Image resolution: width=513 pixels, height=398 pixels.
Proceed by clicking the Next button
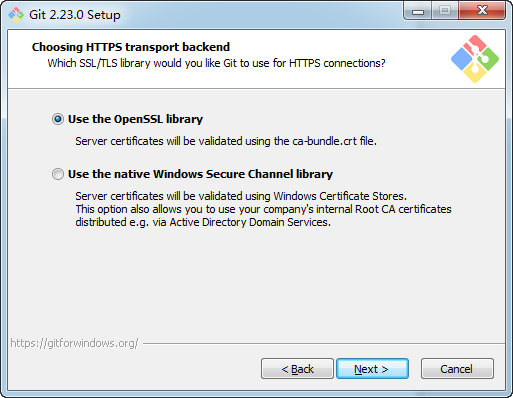pos(372,369)
